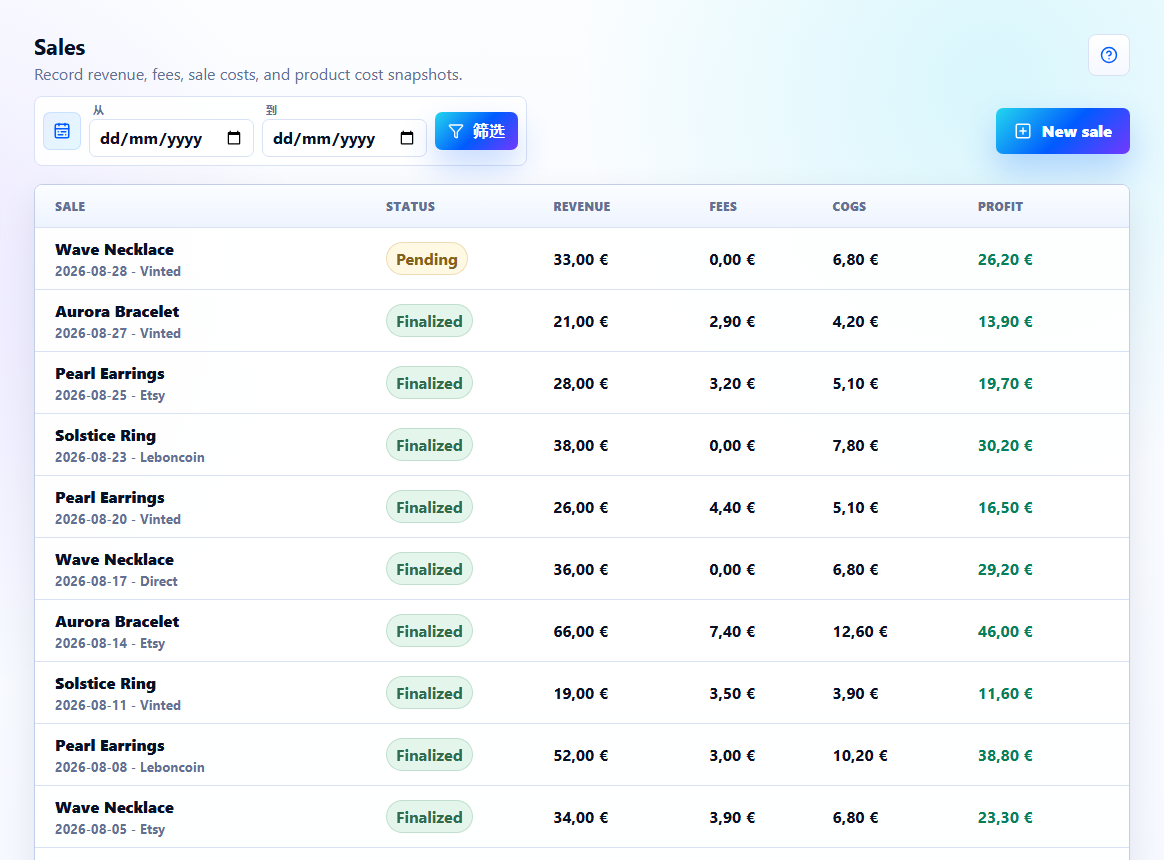Open Aurora Bracelet sale dated 2026-08-14
Viewport: 1164px width, 860px height.
pos(582,631)
